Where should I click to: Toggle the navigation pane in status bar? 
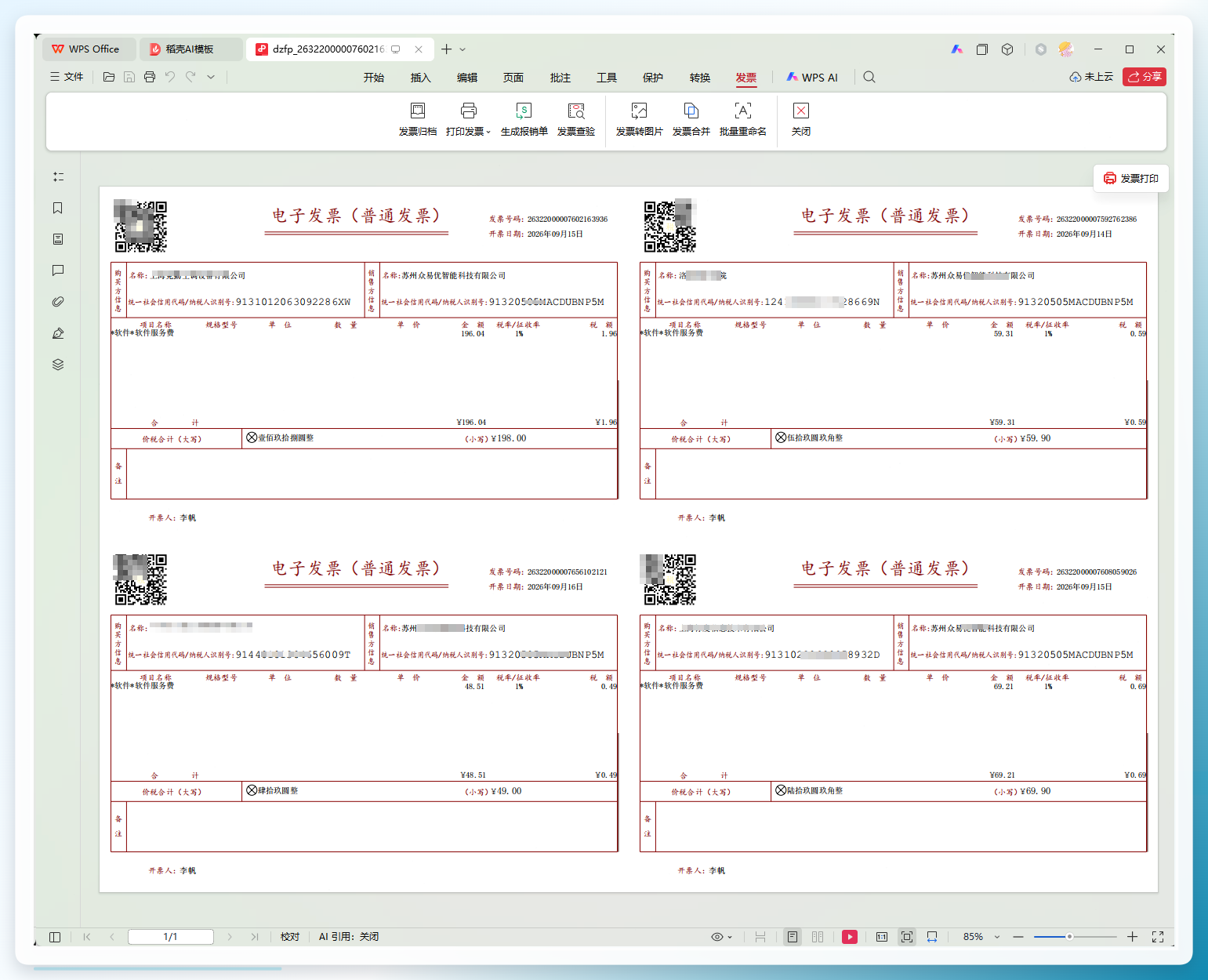click(x=55, y=937)
